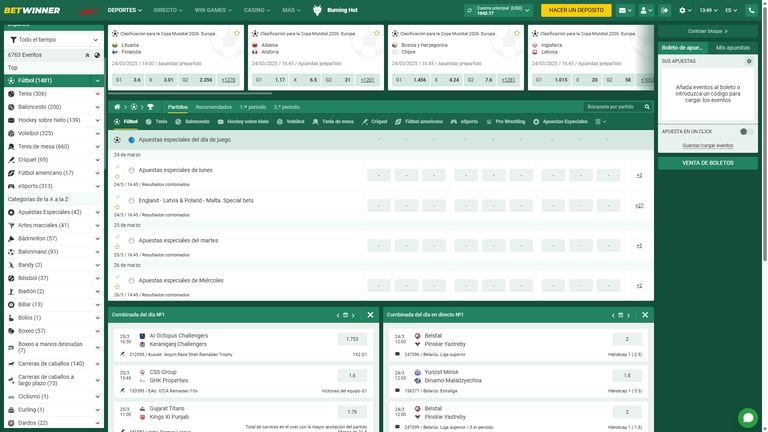This screenshot has width=768, height=432.
Task: Open the Guardar/cargar eventos link
Action: (x=708, y=146)
